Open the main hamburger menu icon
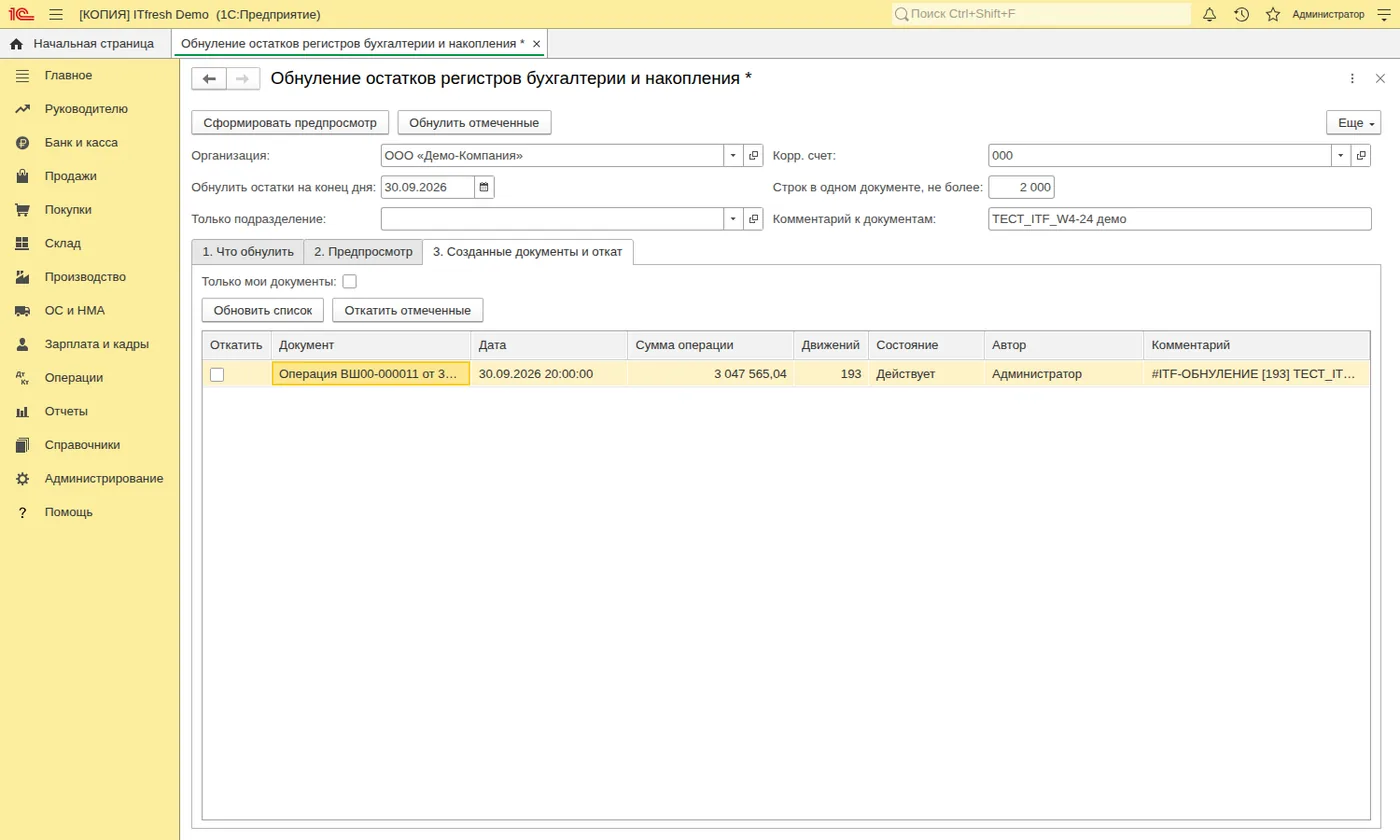 [x=56, y=14]
